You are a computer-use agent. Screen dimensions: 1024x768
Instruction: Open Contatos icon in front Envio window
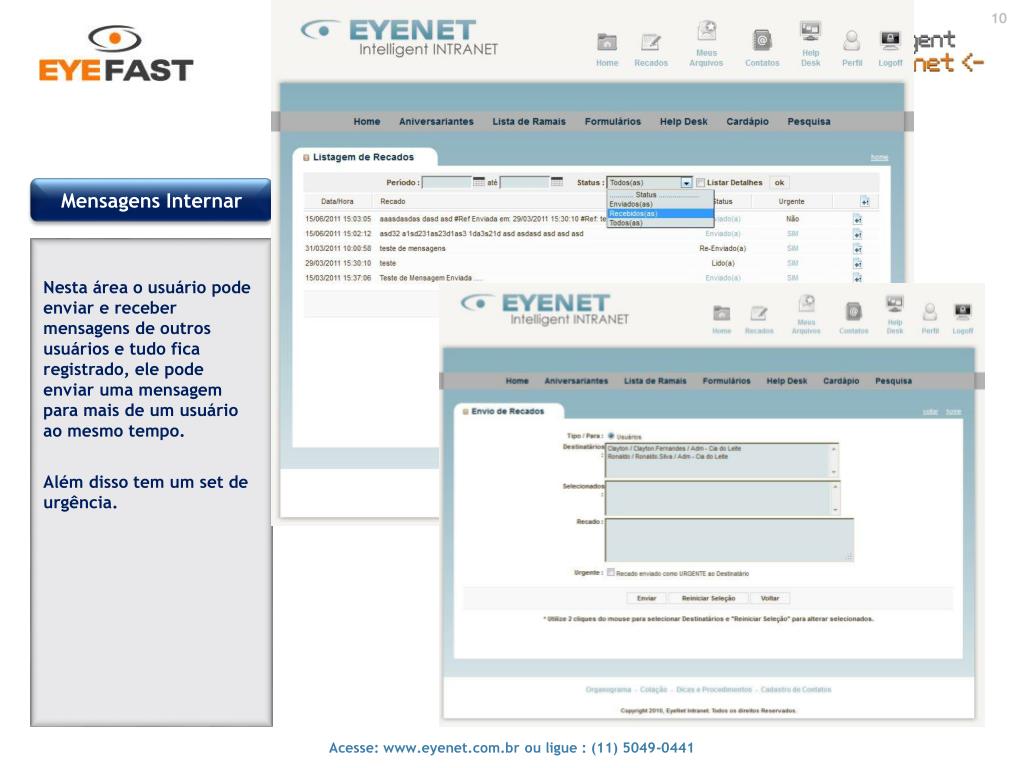(x=854, y=317)
